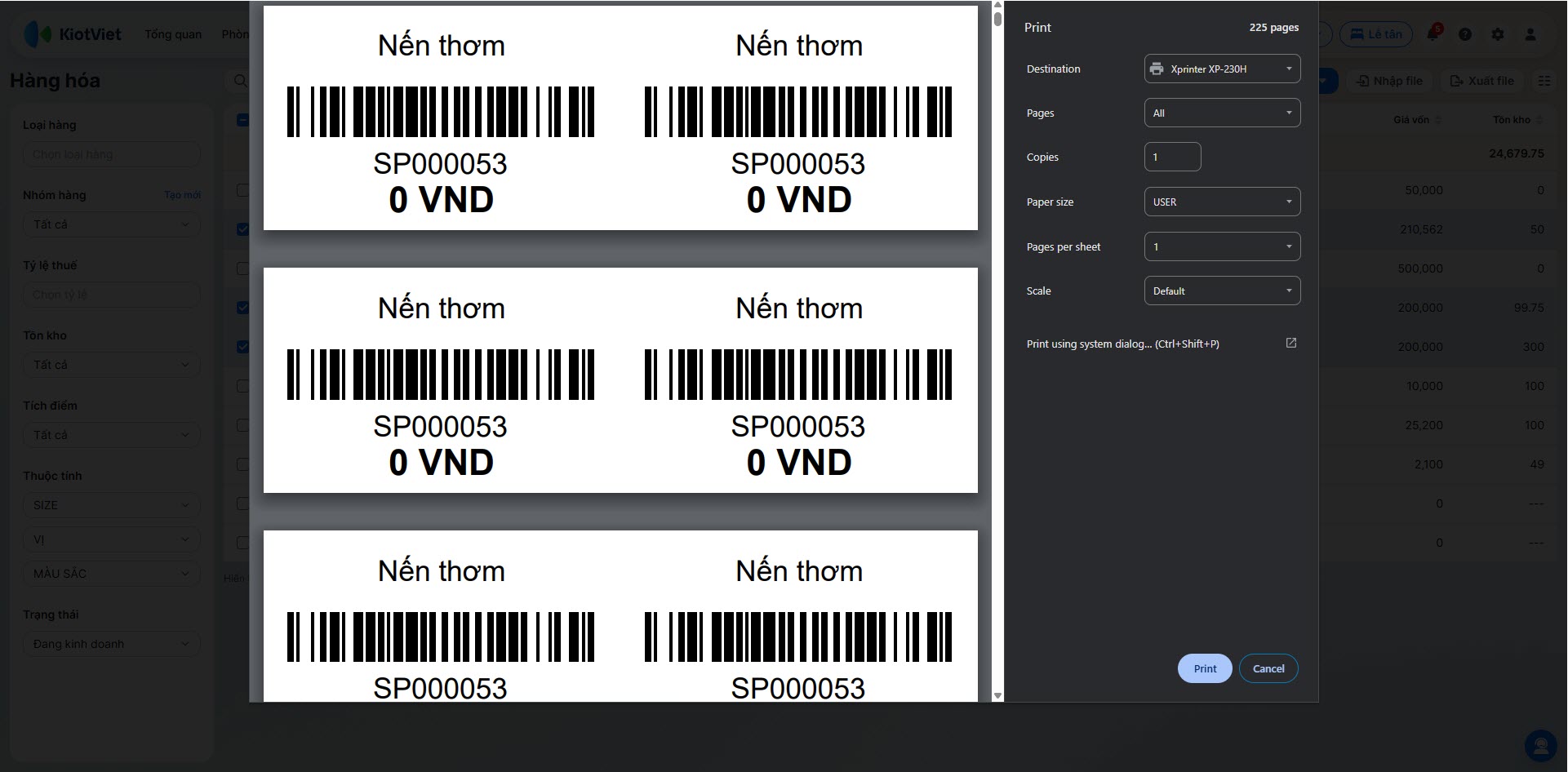Image resolution: width=1568 pixels, height=772 pixels.
Task: Click the Copies number field
Action: tap(1172, 158)
